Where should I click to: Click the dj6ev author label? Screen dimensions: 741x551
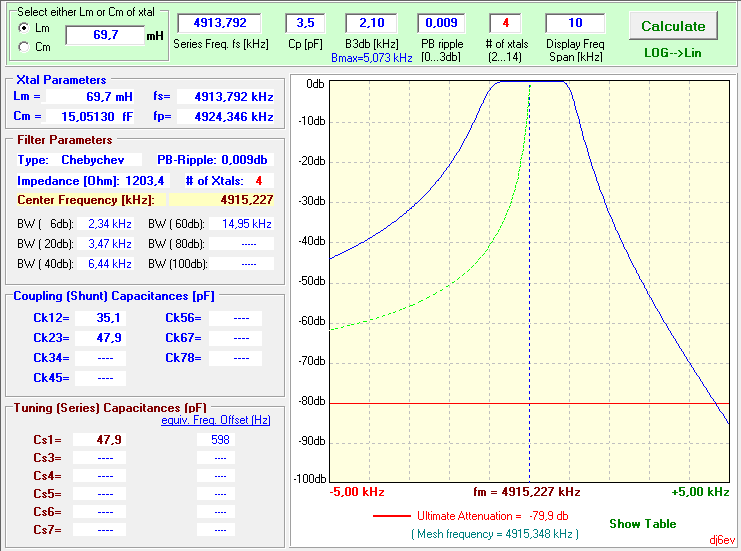(x=721, y=540)
